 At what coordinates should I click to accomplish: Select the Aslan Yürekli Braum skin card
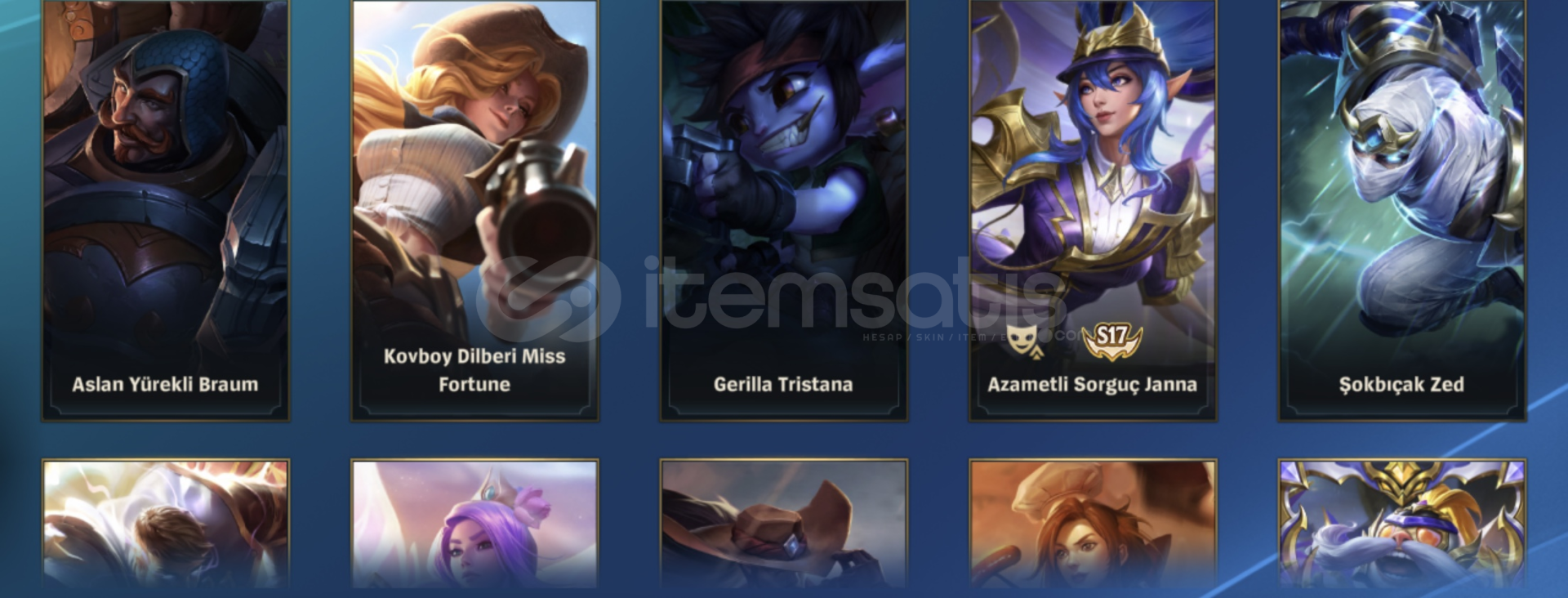[x=166, y=210]
